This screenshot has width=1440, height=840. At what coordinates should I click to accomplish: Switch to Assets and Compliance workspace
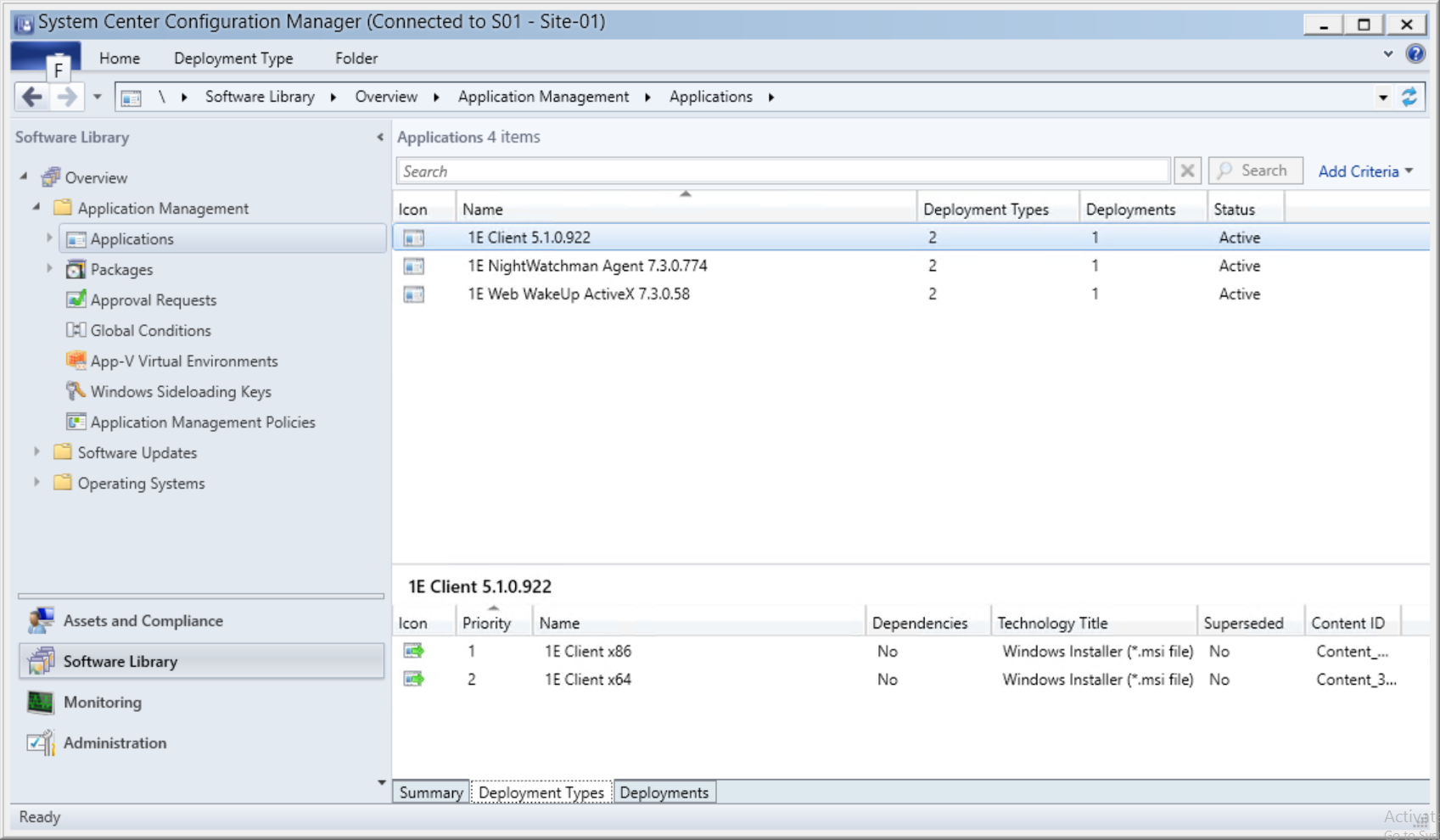point(143,621)
